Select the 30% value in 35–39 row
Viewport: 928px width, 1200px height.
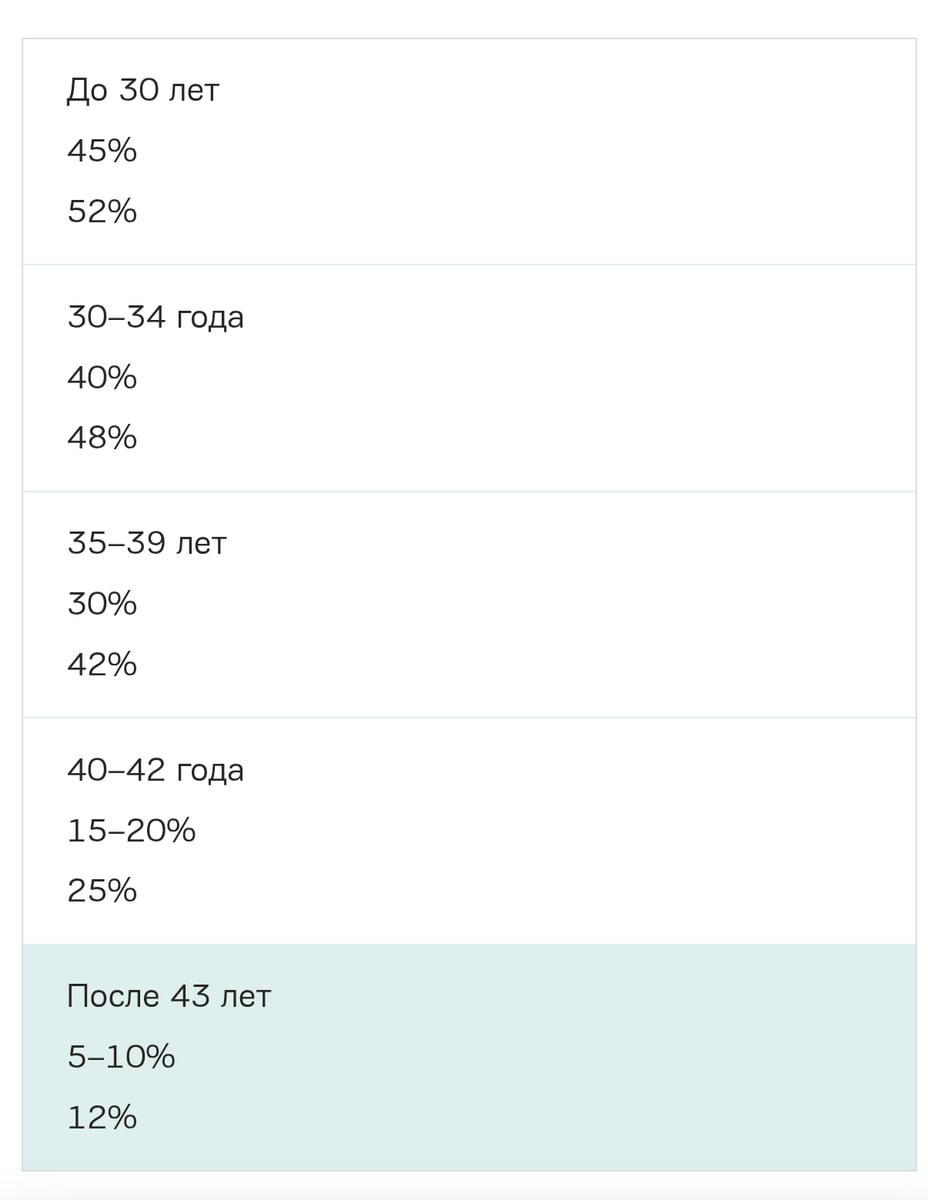[x=102, y=604]
